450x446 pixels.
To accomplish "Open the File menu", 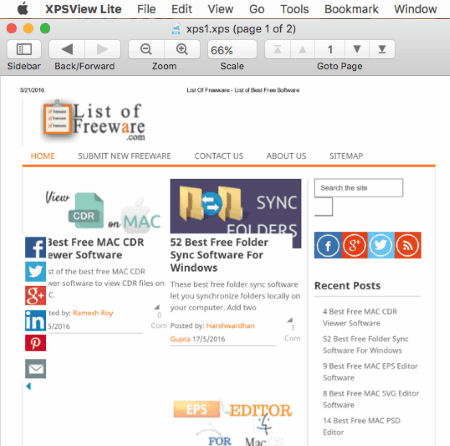I will [146, 9].
